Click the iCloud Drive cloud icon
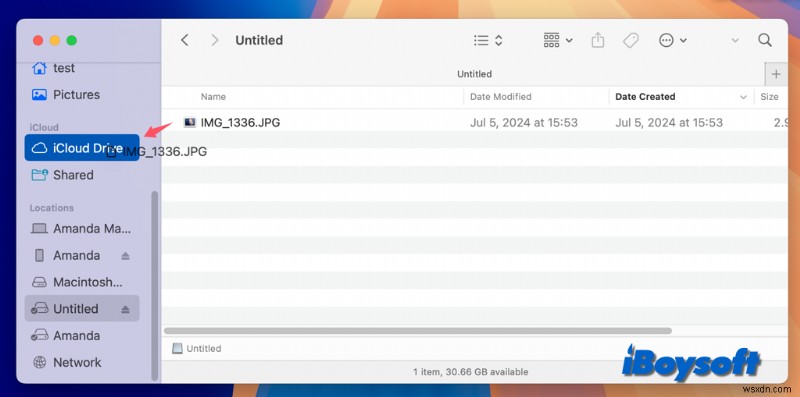This screenshot has height=397, width=800. point(39,148)
